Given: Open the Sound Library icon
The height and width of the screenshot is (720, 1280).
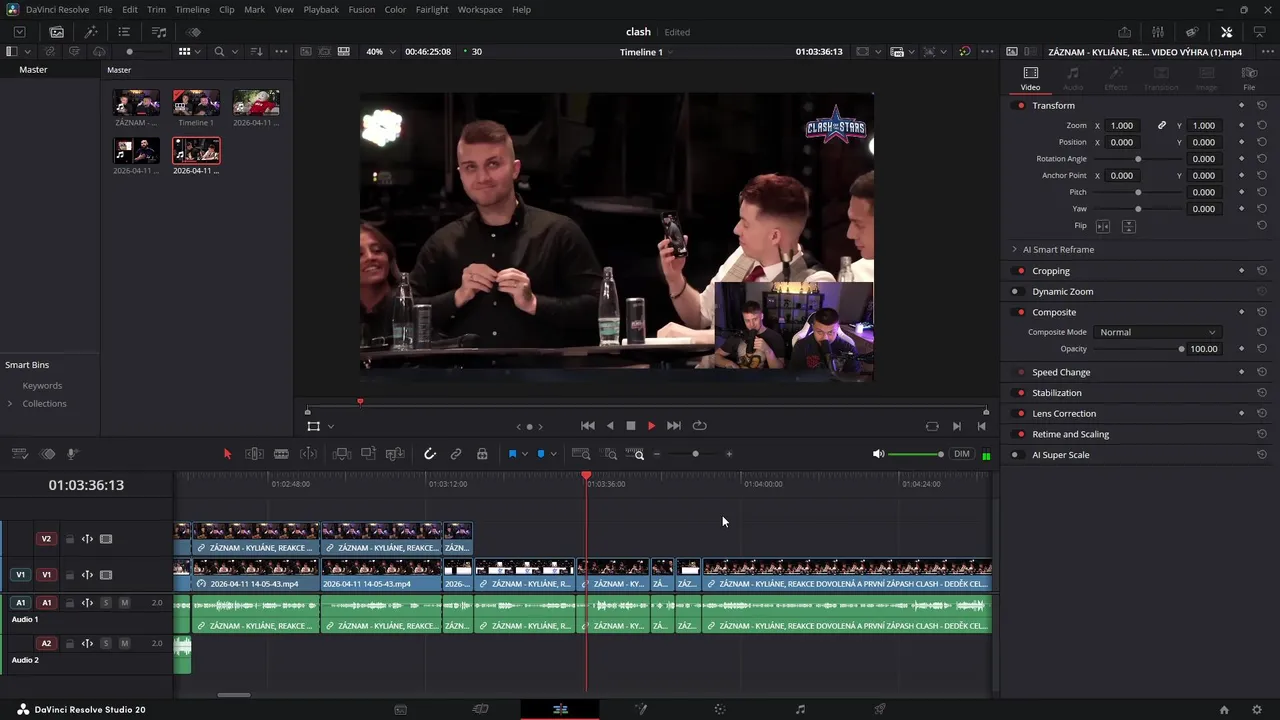Looking at the screenshot, I should click(x=159, y=32).
